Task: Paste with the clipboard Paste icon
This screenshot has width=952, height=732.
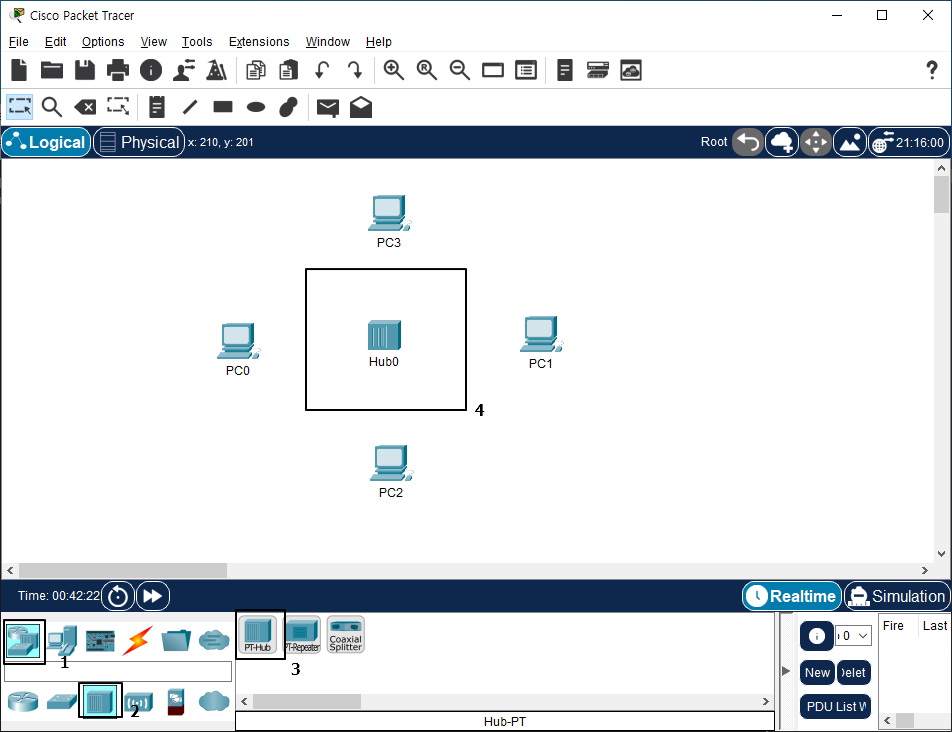Action: pos(288,70)
